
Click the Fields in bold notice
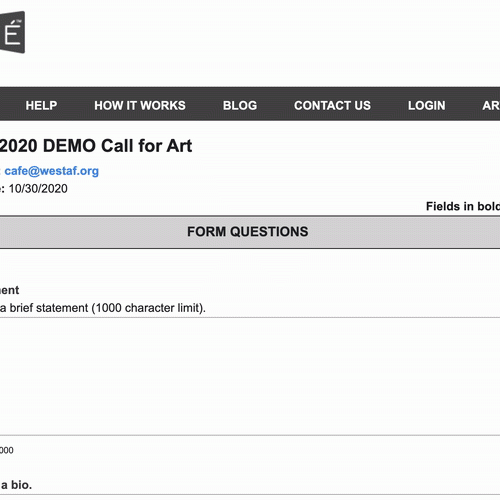point(463,206)
